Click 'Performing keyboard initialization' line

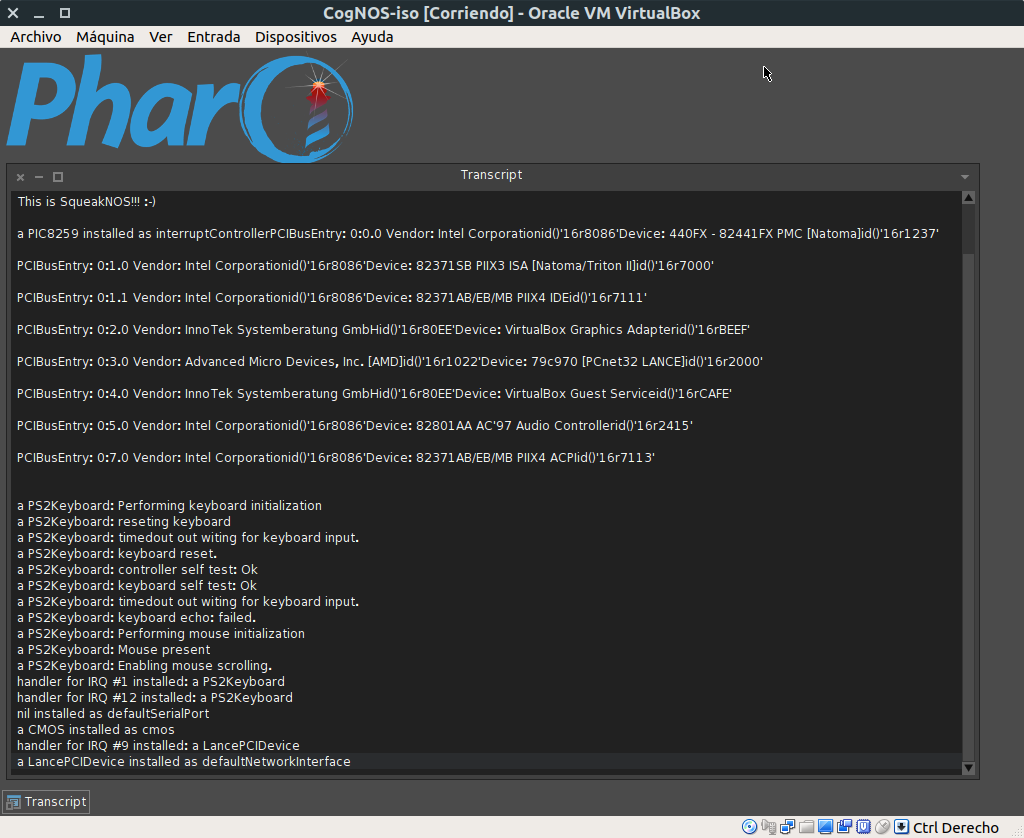pyautogui.click(x=169, y=506)
